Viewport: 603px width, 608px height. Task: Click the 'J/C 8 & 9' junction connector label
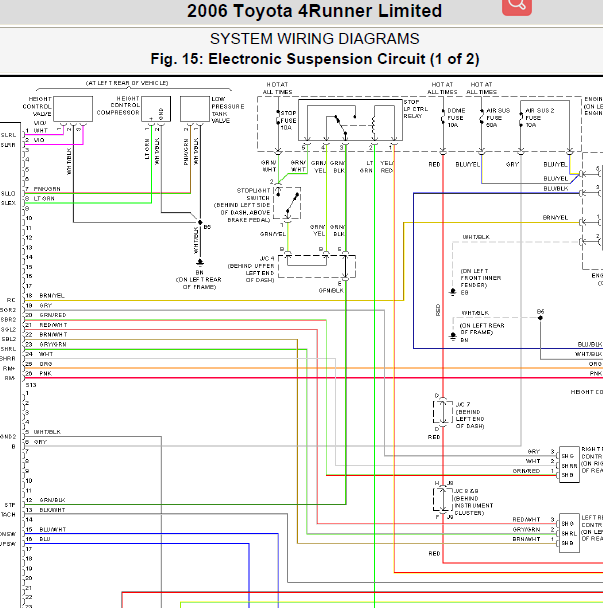tap(466, 491)
